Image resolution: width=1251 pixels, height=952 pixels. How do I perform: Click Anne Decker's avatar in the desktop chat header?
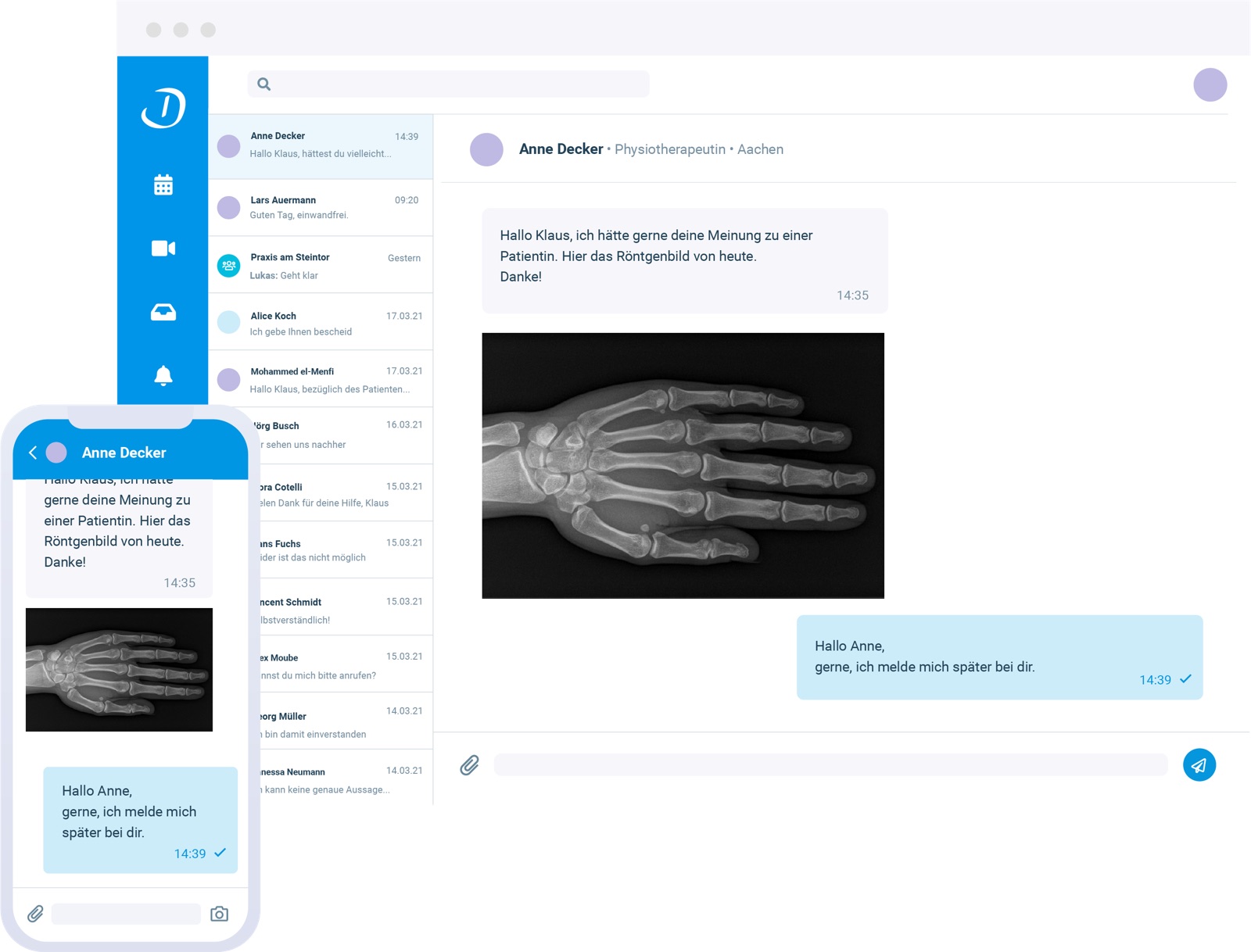[486, 149]
